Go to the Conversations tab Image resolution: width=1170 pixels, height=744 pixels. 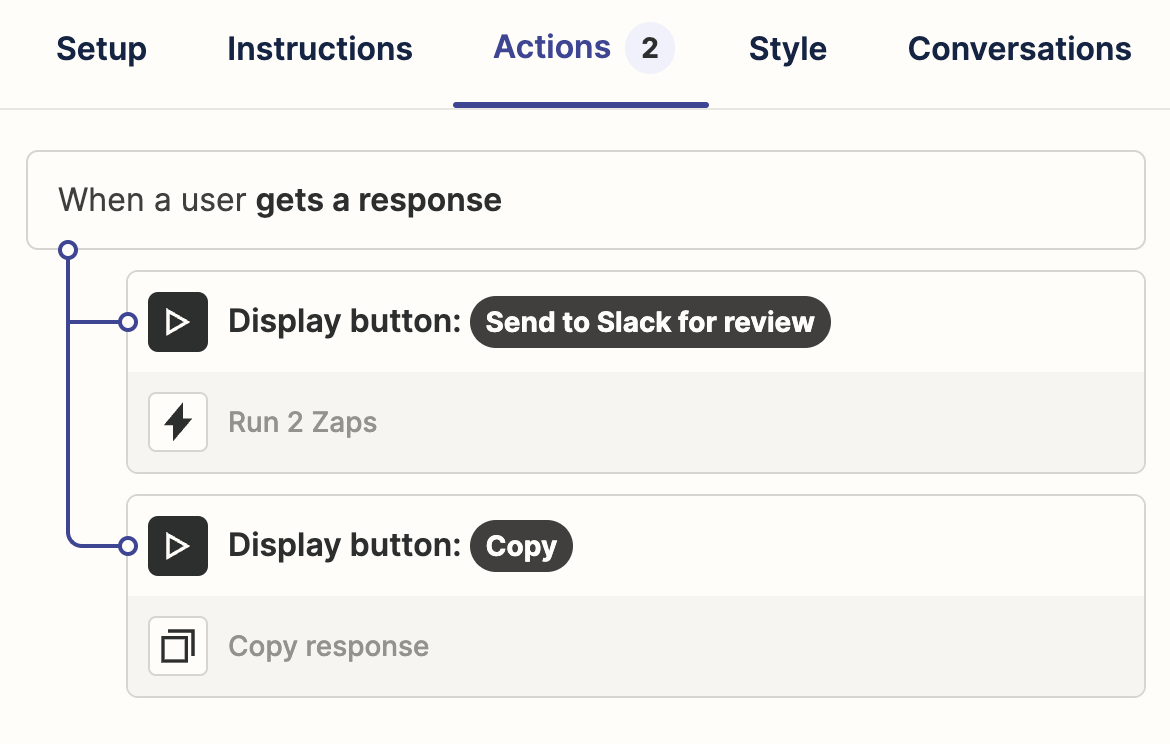[1019, 49]
